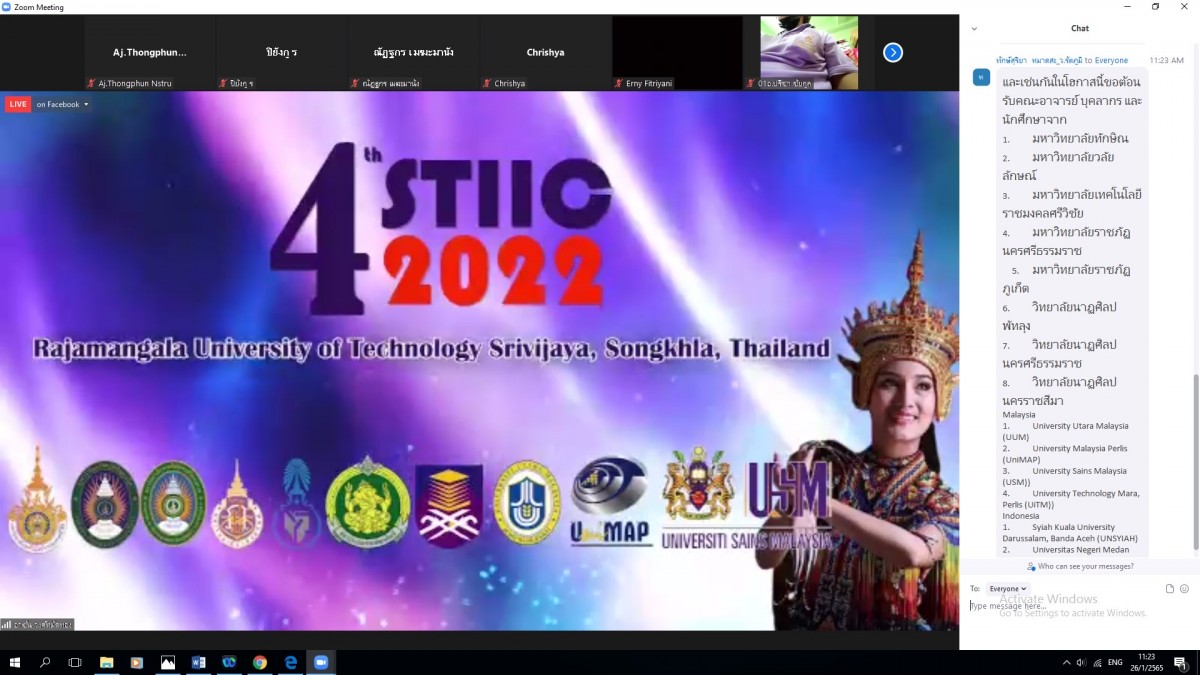1200x675 pixels.
Task: Open network settings from the system tray
Action: coord(1096,662)
